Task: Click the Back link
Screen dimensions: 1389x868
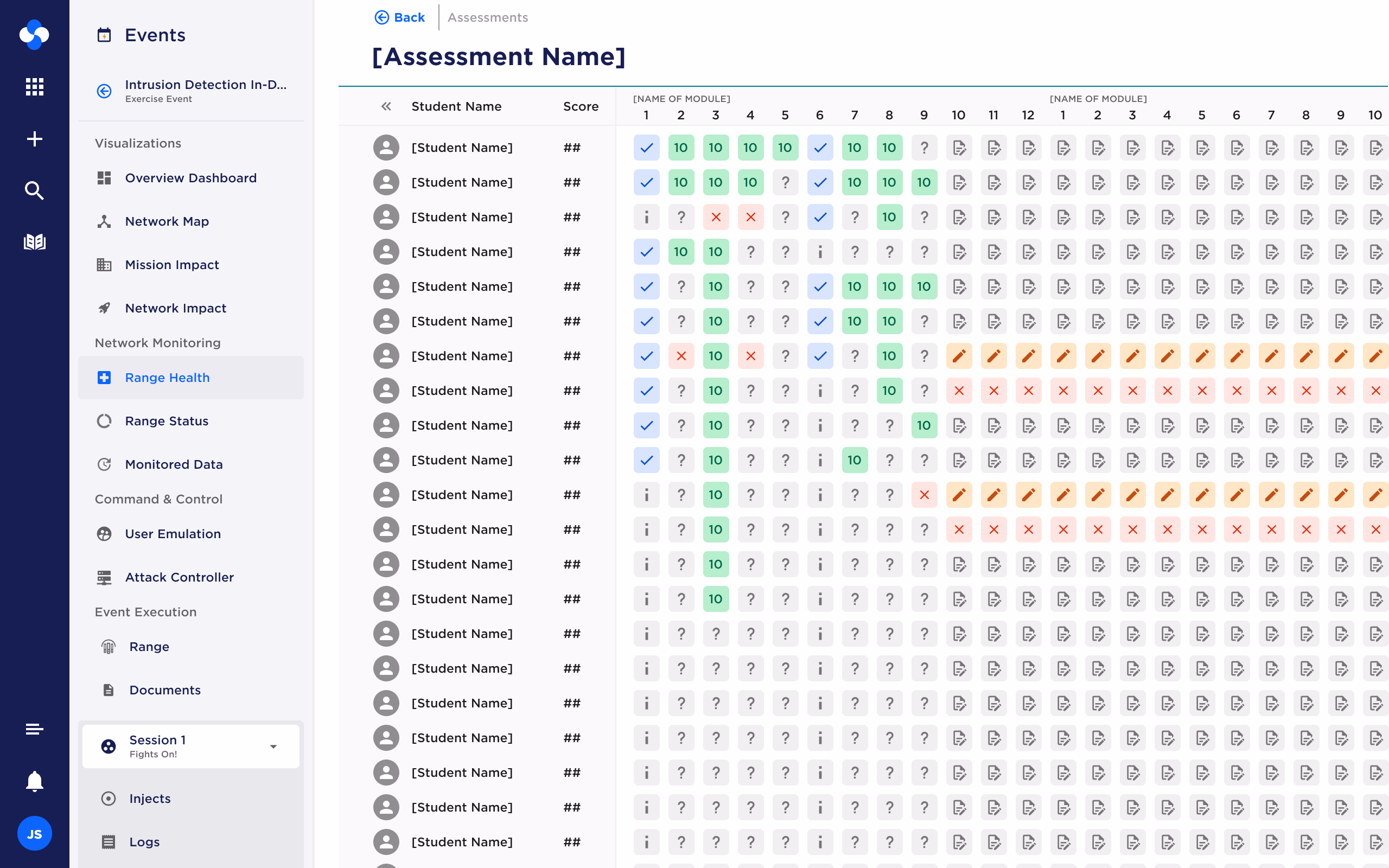Action: point(399,17)
